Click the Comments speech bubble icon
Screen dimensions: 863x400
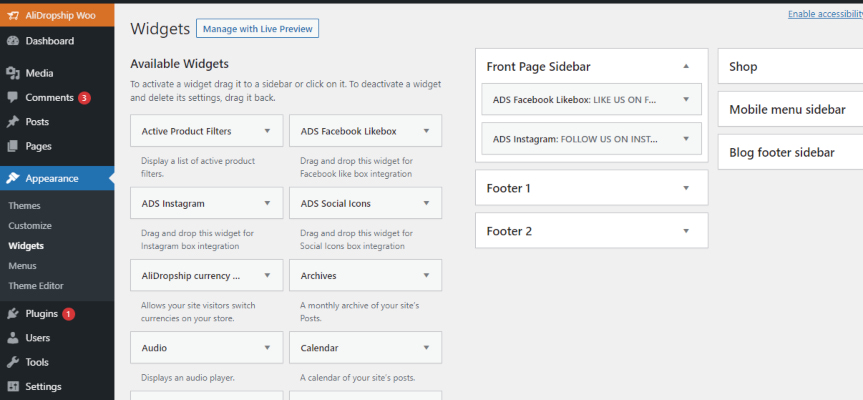[13, 98]
